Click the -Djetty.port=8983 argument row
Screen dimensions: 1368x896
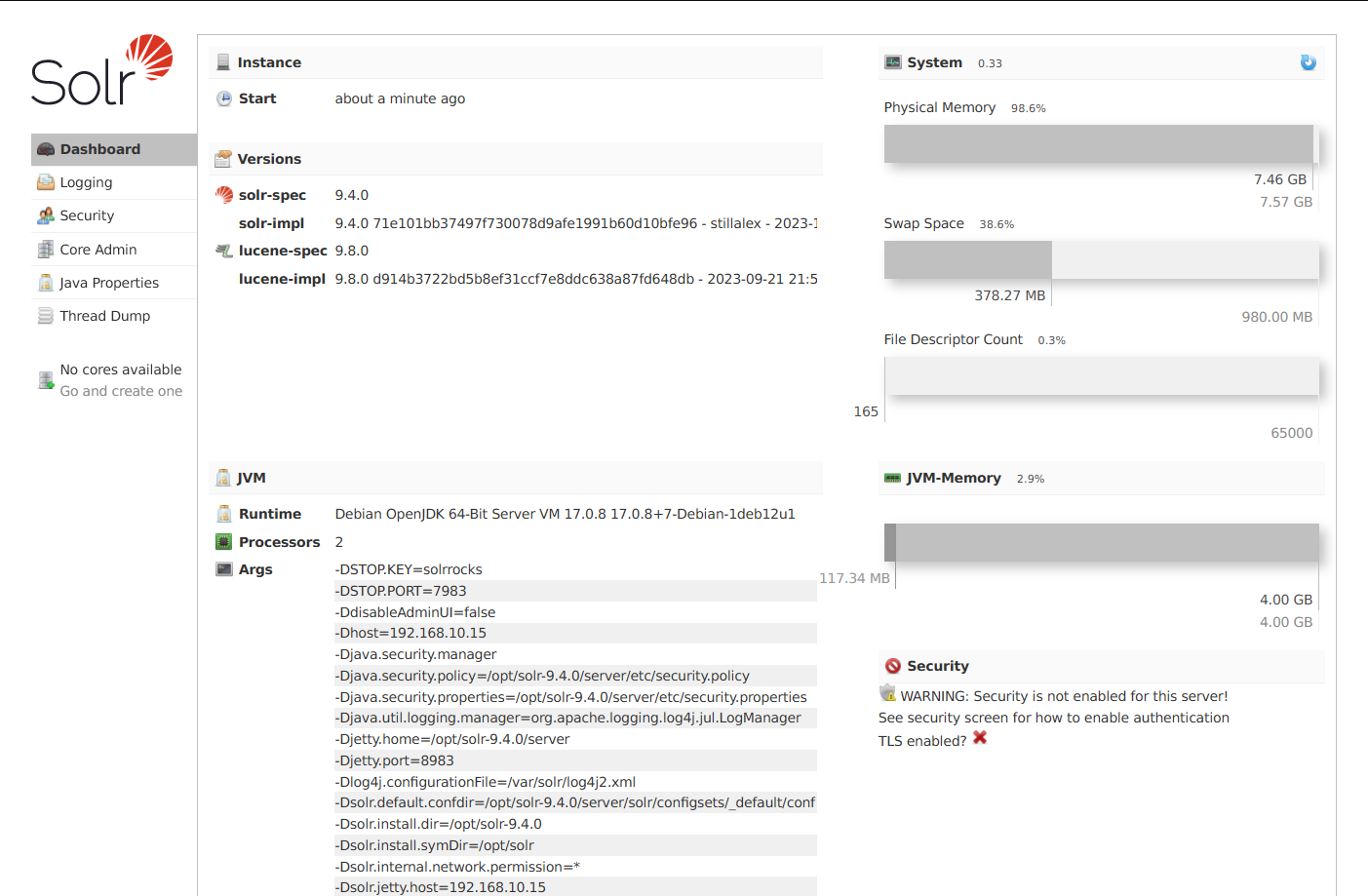click(x=575, y=760)
